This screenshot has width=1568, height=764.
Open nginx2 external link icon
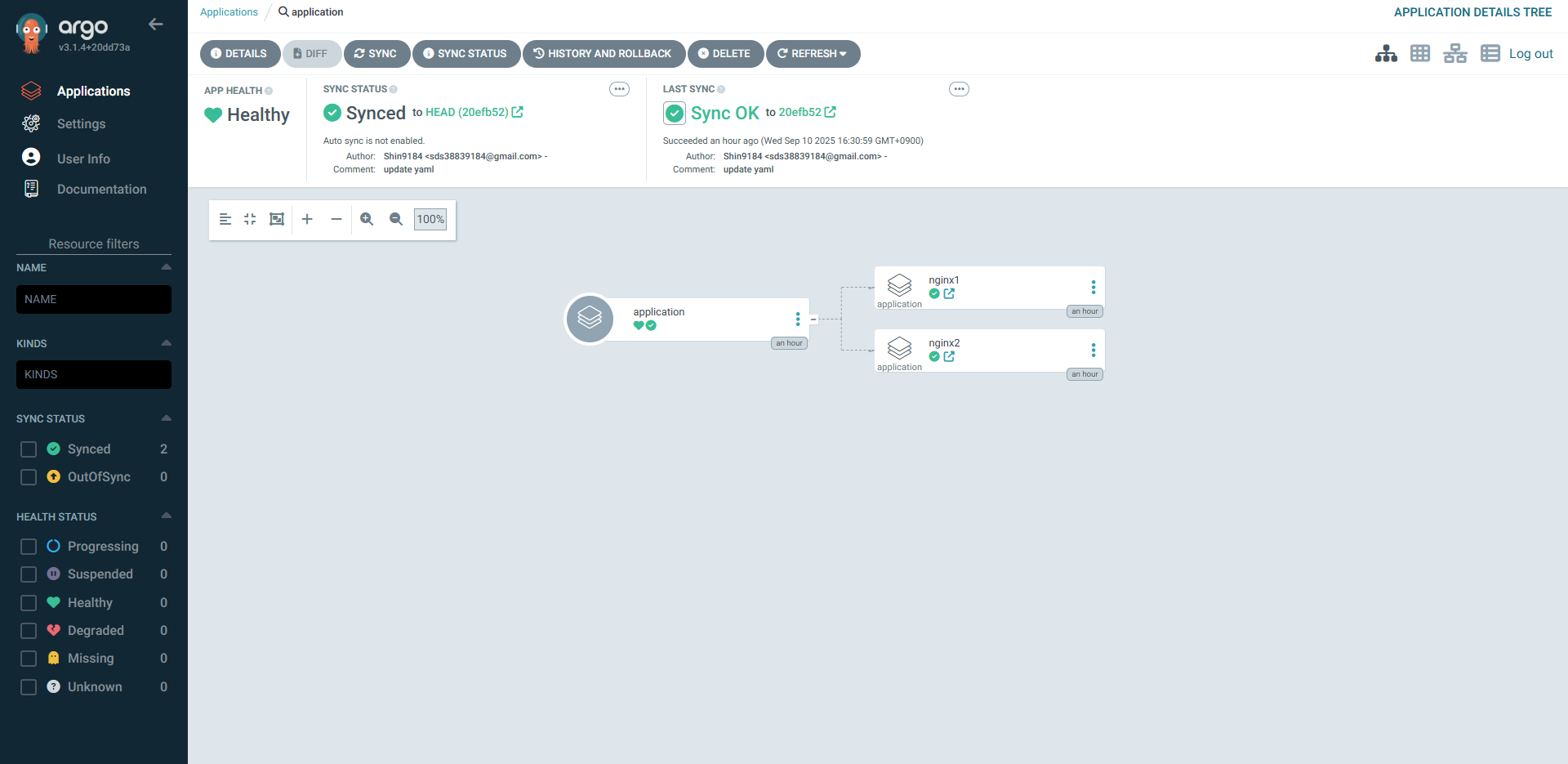pyautogui.click(x=949, y=356)
